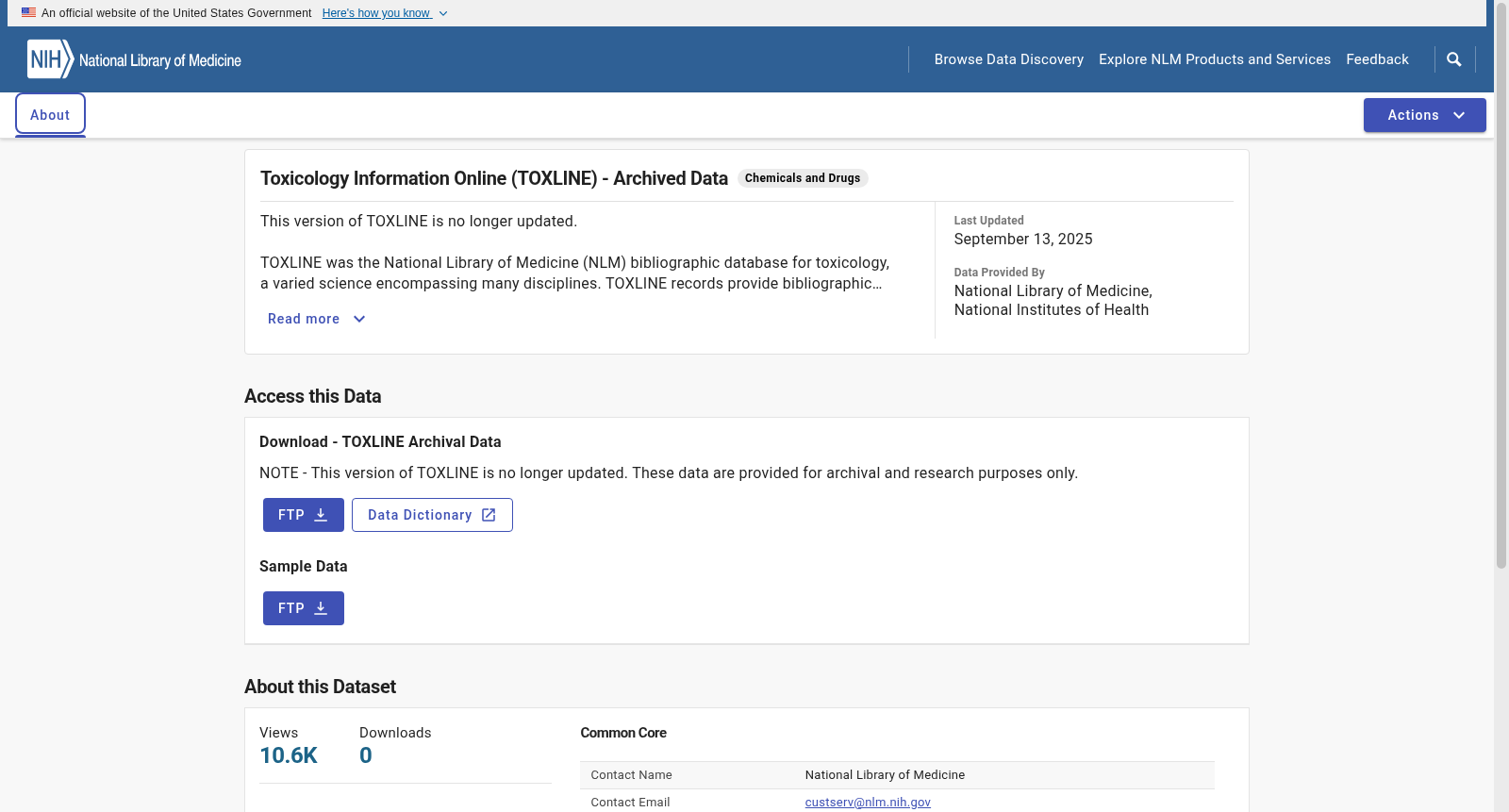Click the Chemicals and Drugs tag
Viewport: 1509px width, 812px height.
pyautogui.click(x=803, y=178)
